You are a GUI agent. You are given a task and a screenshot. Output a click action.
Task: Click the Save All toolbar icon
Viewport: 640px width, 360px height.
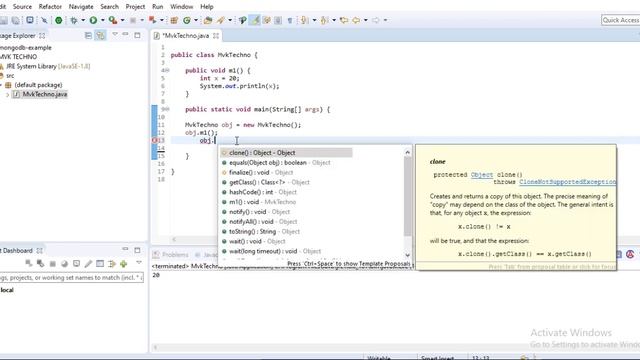coord(16,20)
